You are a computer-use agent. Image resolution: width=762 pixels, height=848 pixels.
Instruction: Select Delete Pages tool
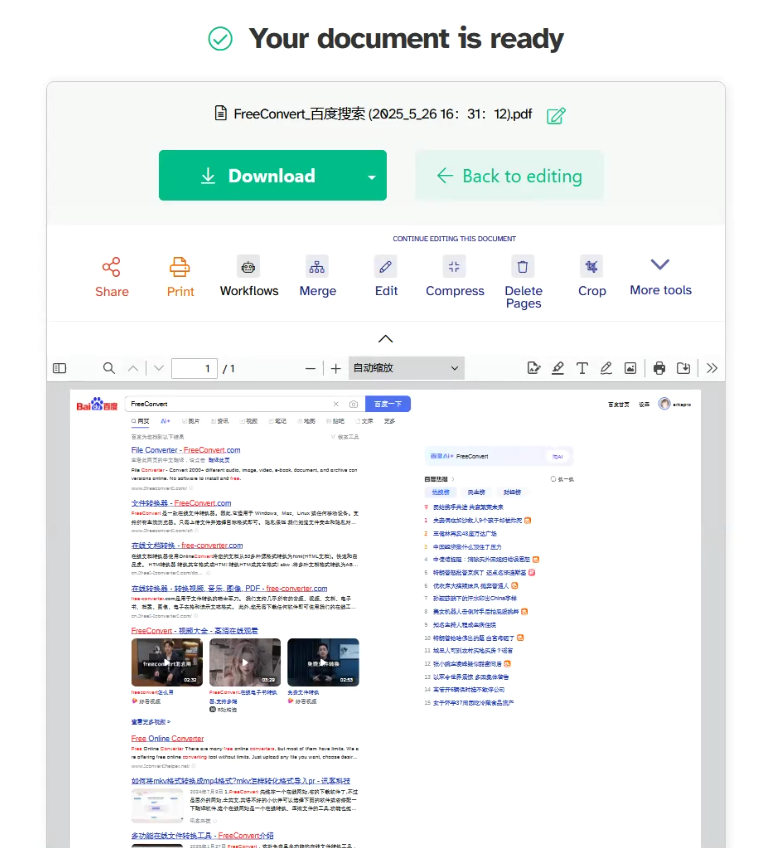tap(523, 282)
